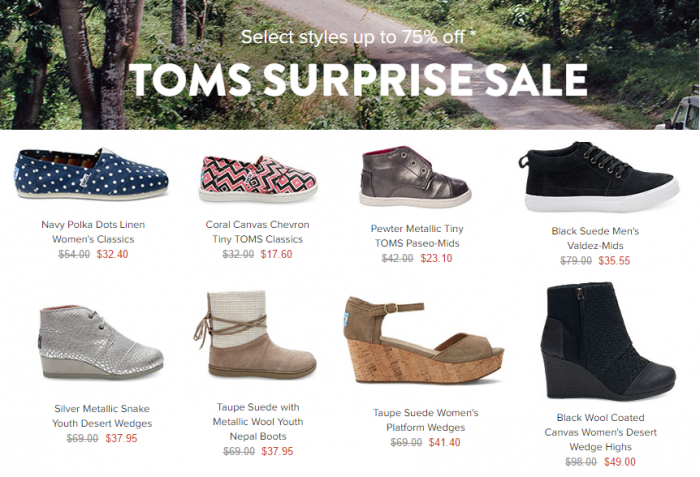
Task: Click Black Wool Coated Canvas Desert Wedge title
Action: pyautogui.click(x=600, y=432)
